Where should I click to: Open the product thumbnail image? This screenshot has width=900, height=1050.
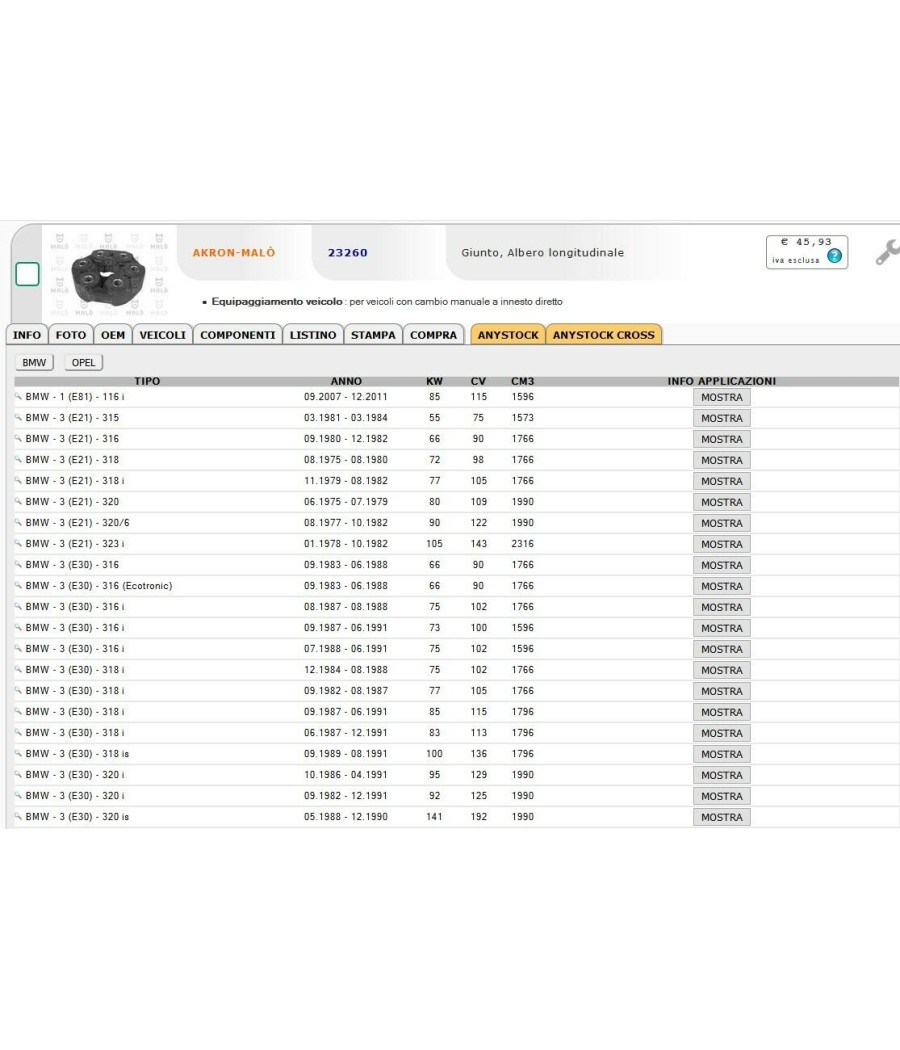[x=108, y=277]
